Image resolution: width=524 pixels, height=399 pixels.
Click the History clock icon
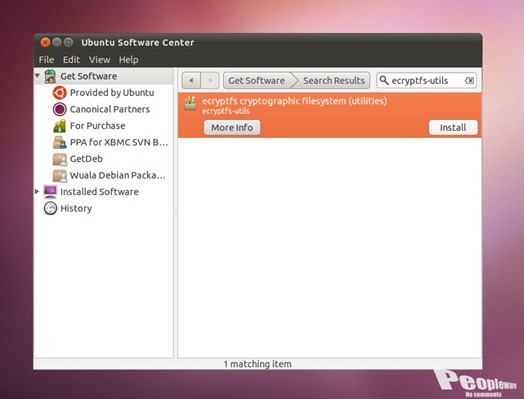[50, 208]
